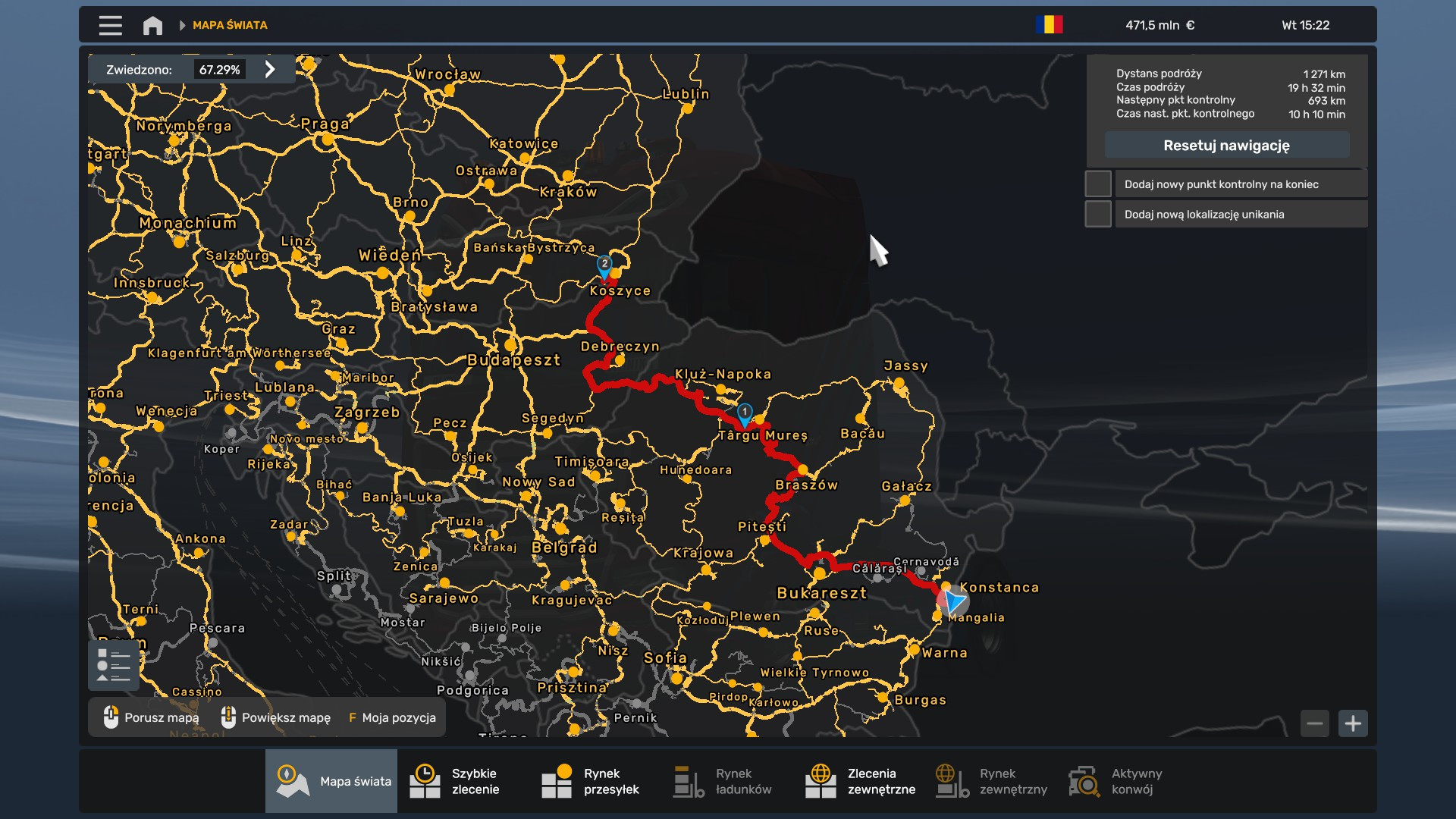
Task: Select checkpoint marker 1 near Târgu Mureș
Action: tap(745, 413)
